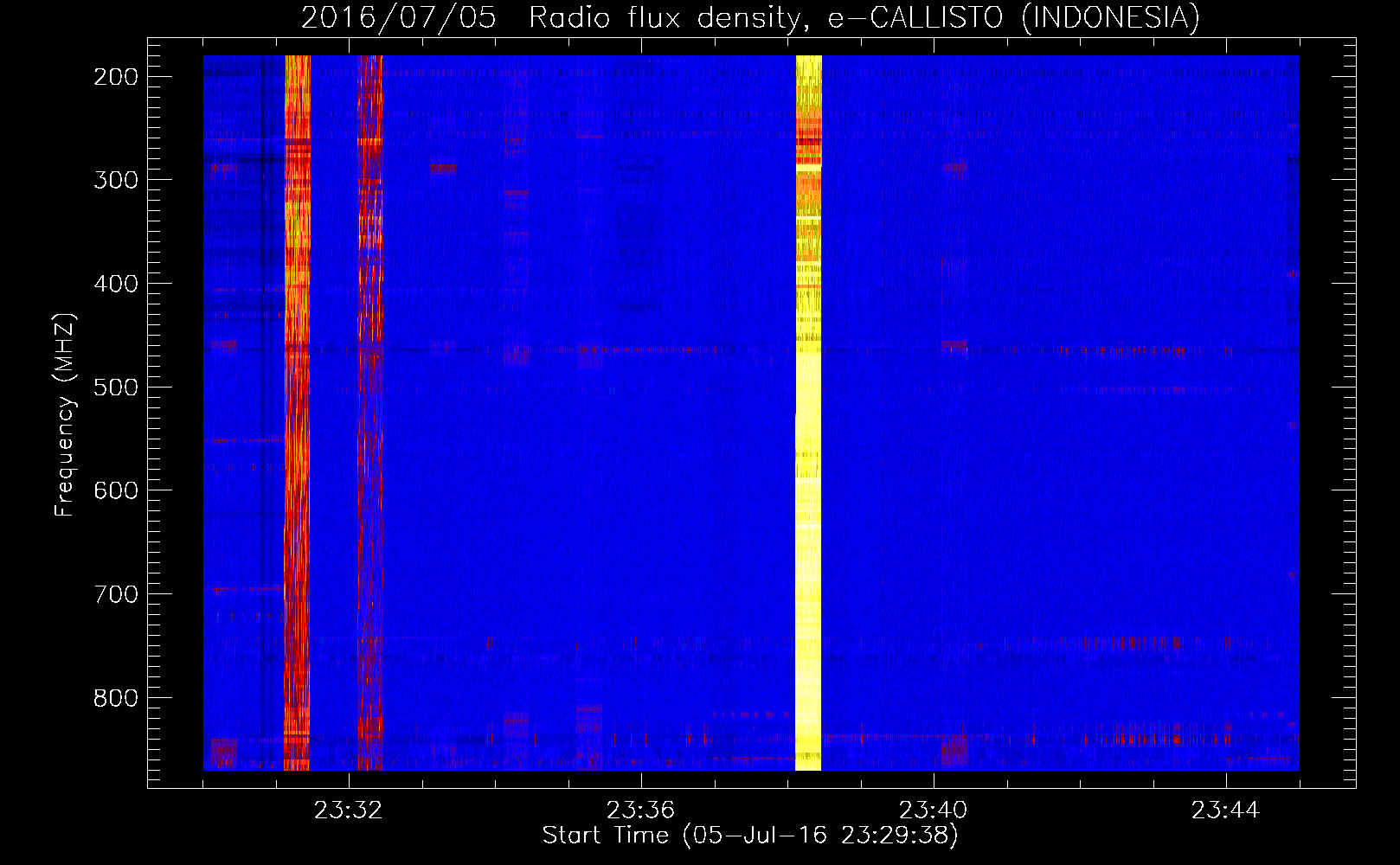
Task: Click the 600 frequency tick label
Action: tap(116, 490)
